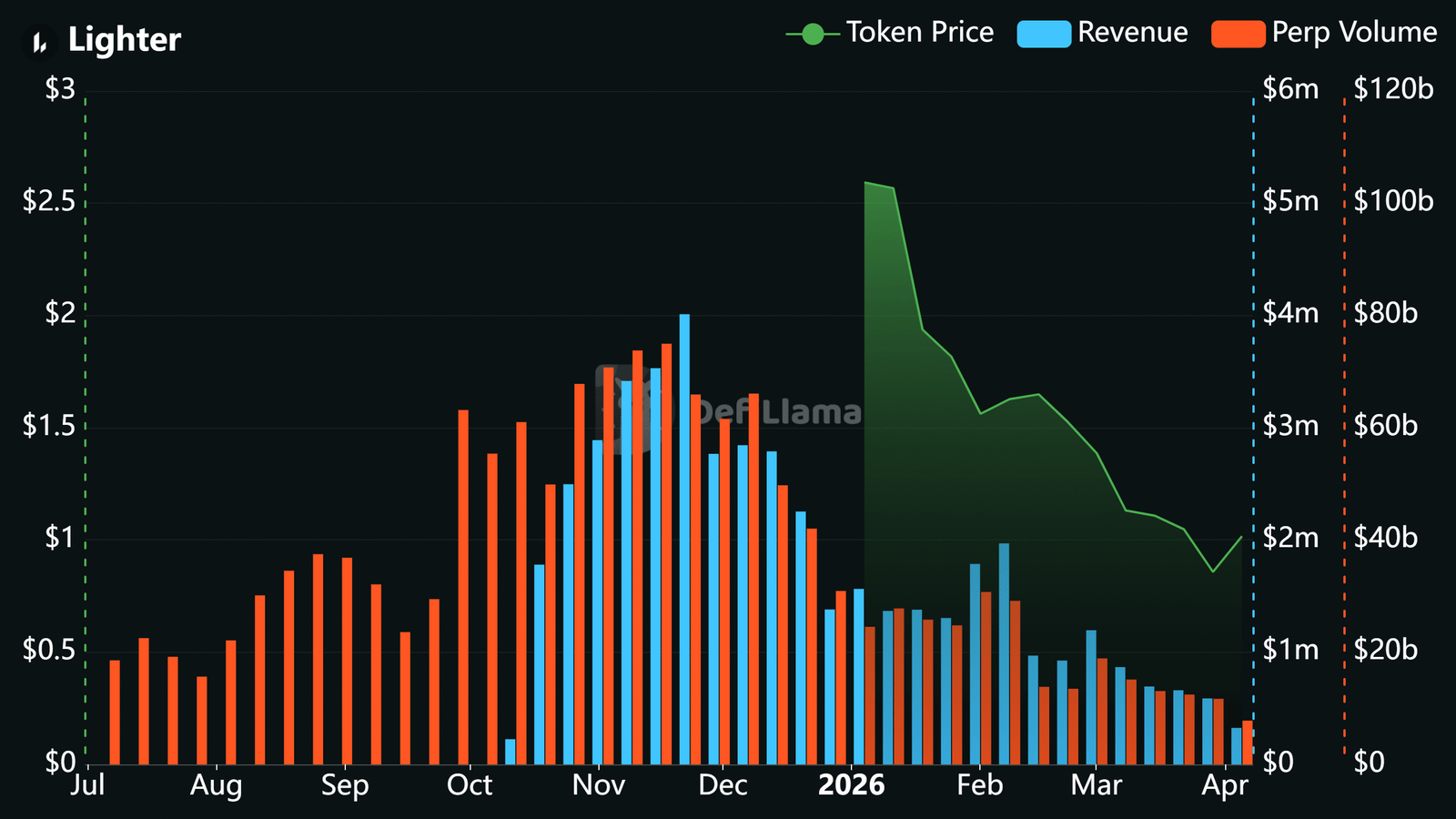Select the tallest blue revenue bar

[x=684, y=537]
